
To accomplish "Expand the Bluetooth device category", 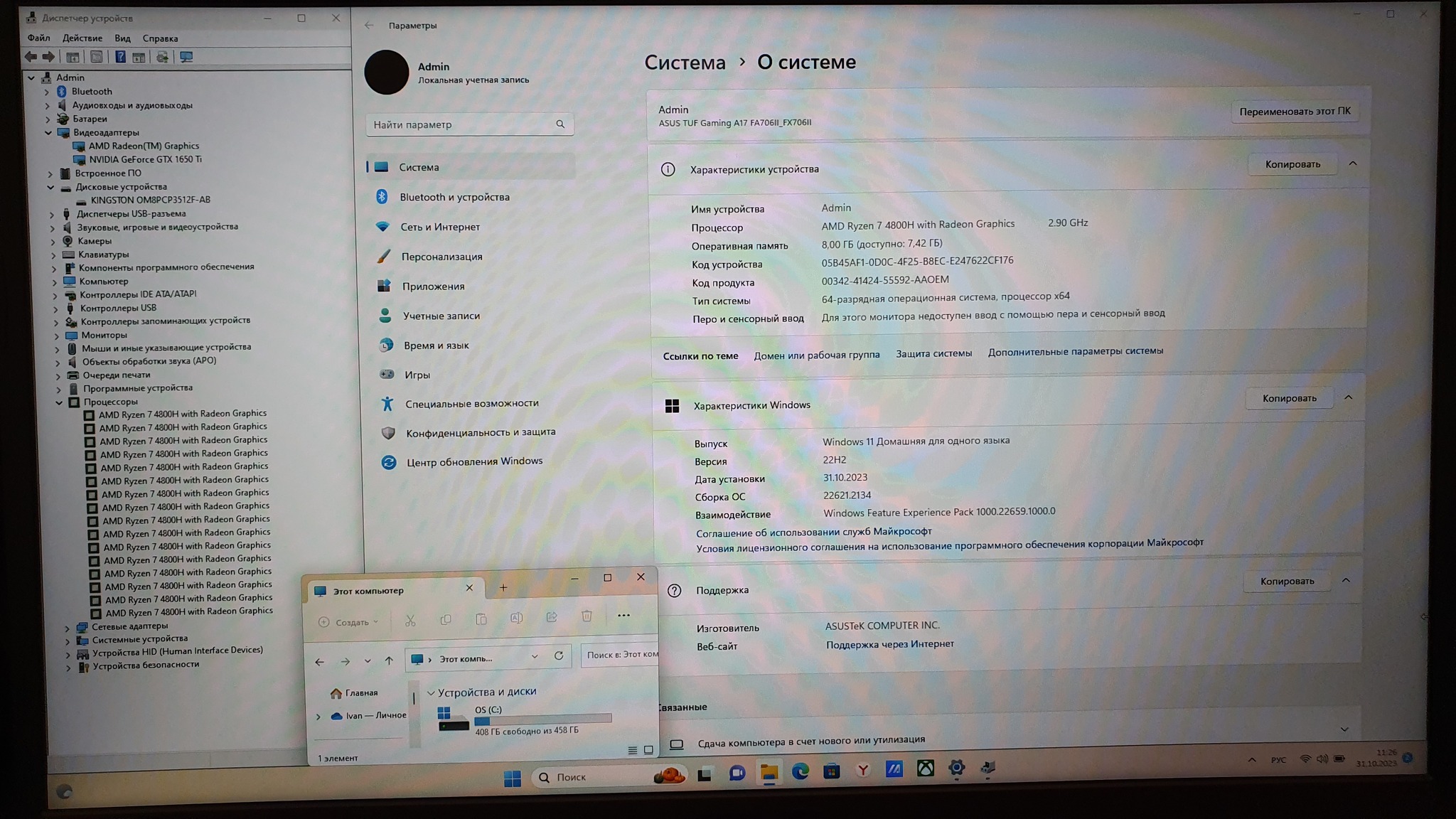I will coord(47,92).
